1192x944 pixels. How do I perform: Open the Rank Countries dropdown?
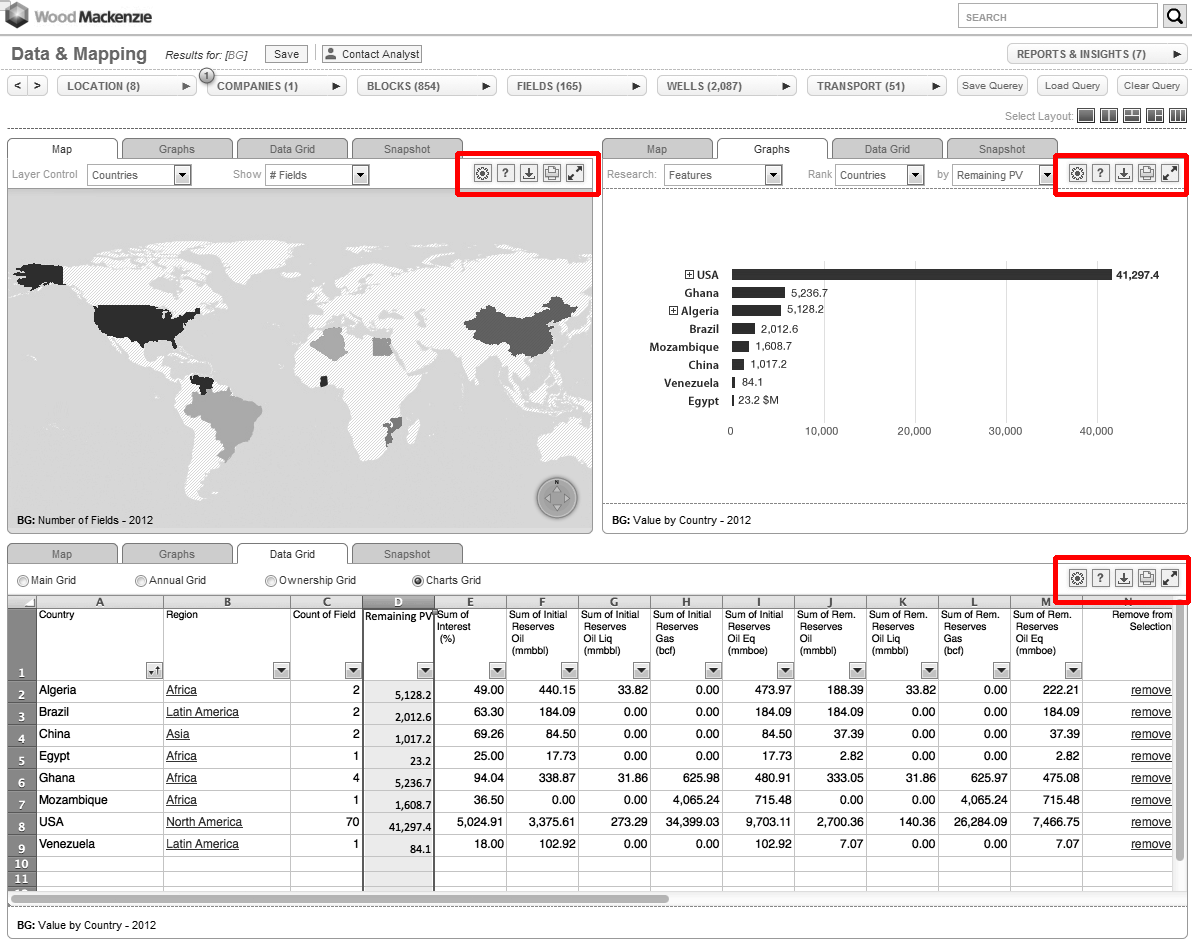[880, 175]
